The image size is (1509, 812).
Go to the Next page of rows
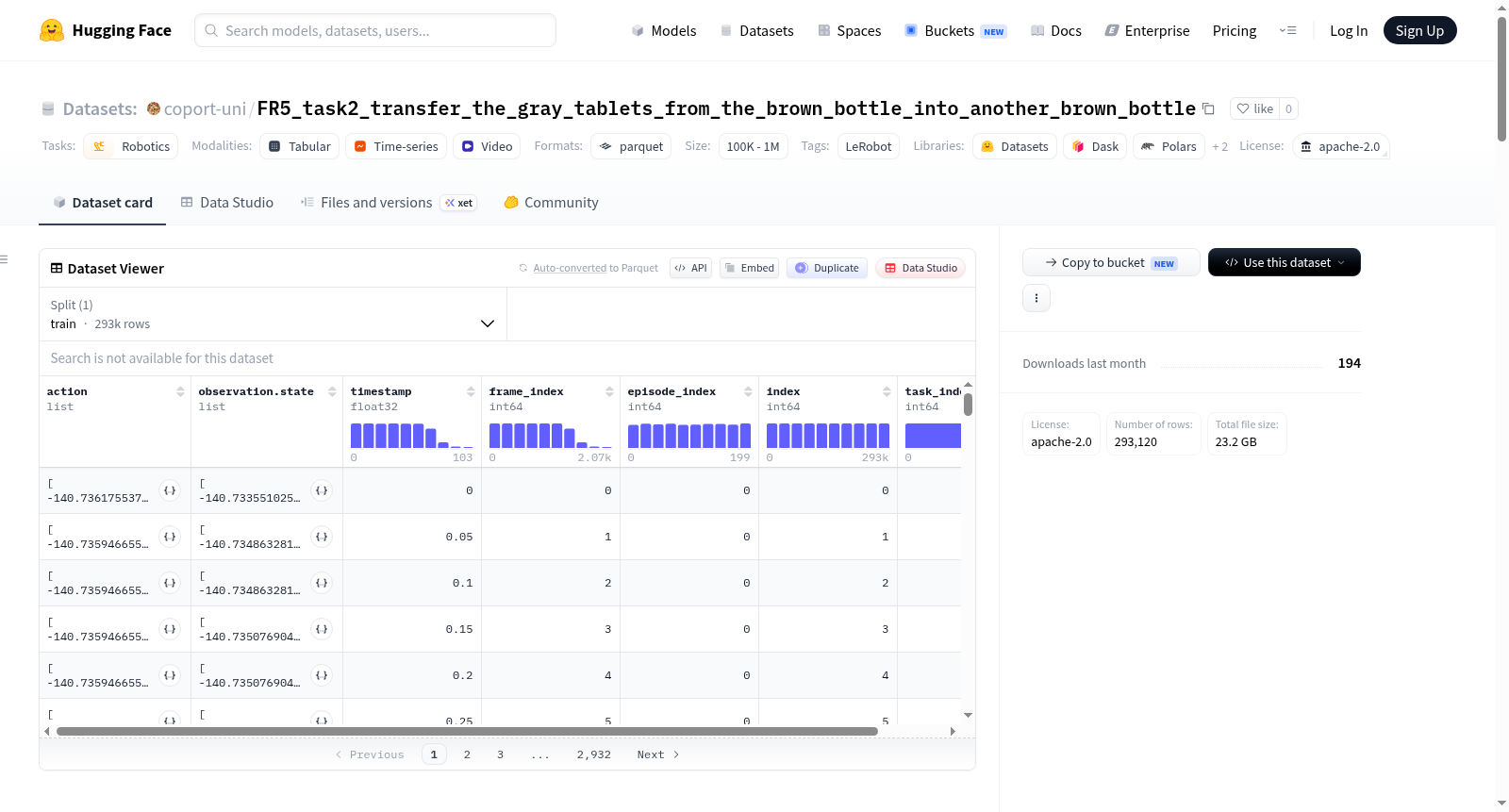tap(658, 754)
